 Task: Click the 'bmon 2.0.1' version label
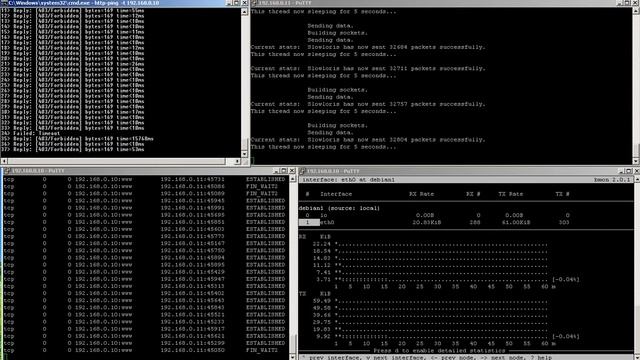pyautogui.click(x=612, y=180)
